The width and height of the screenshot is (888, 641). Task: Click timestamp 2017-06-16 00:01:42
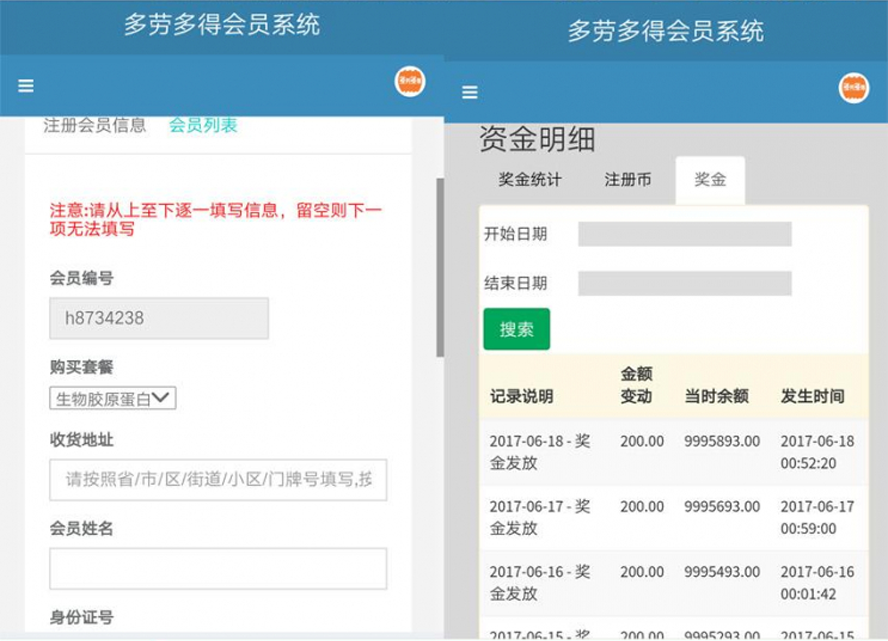click(x=817, y=583)
